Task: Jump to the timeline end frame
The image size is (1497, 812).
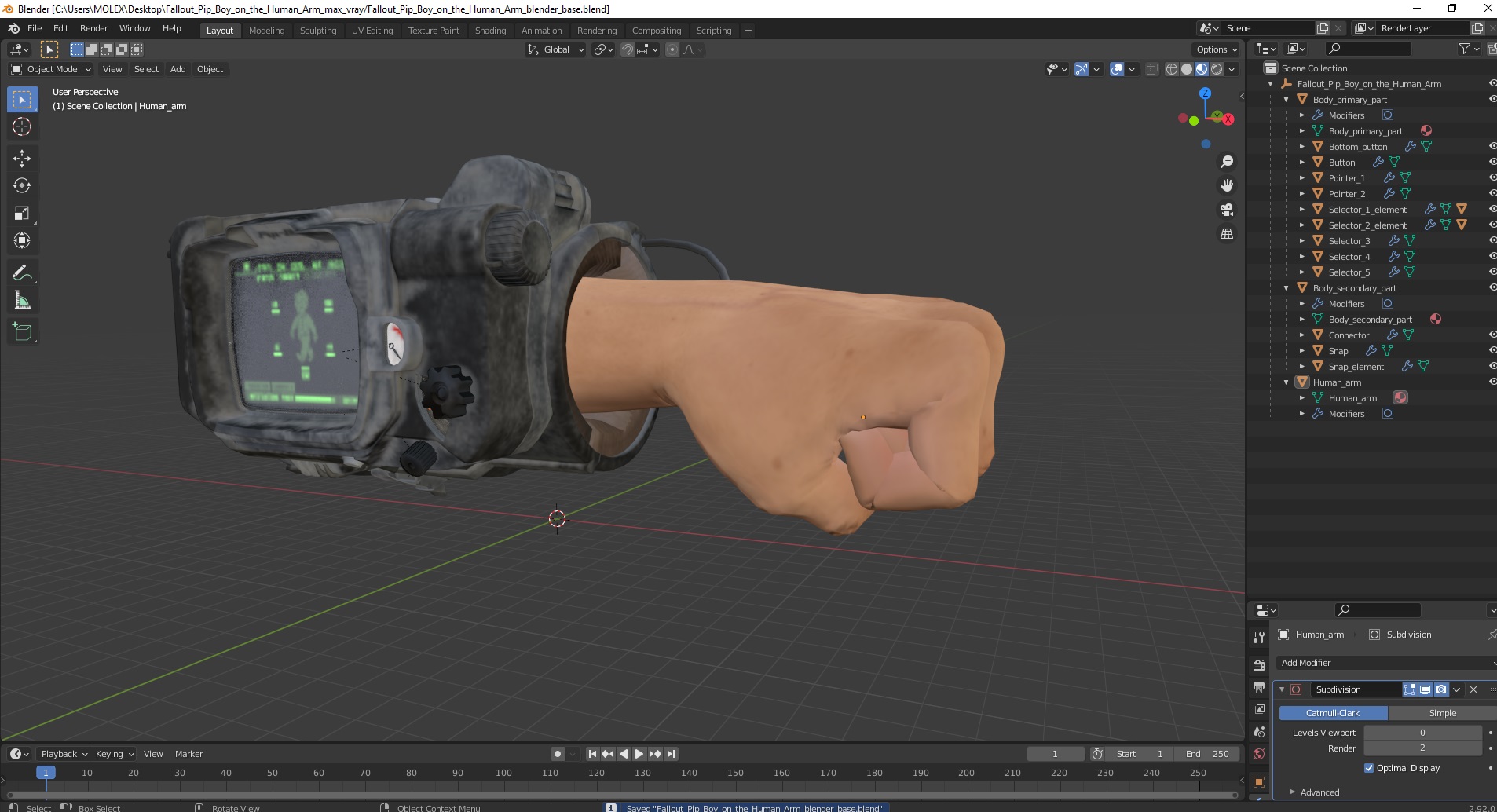Action: pyautogui.click(x=672, y=754)
